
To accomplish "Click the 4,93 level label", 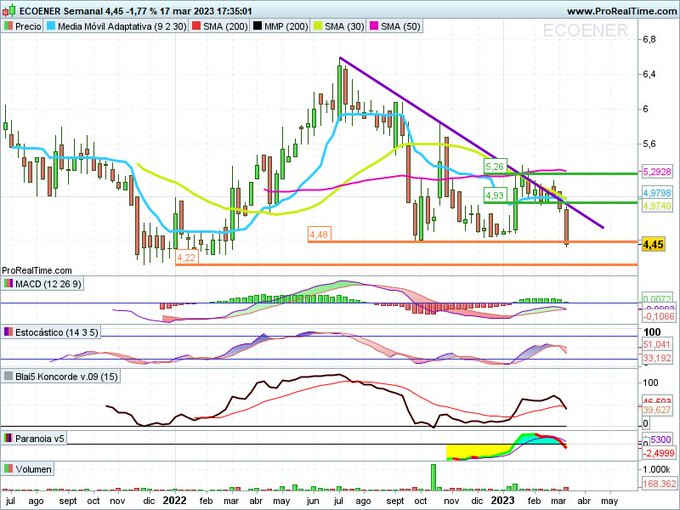I will tap(495, 196).
